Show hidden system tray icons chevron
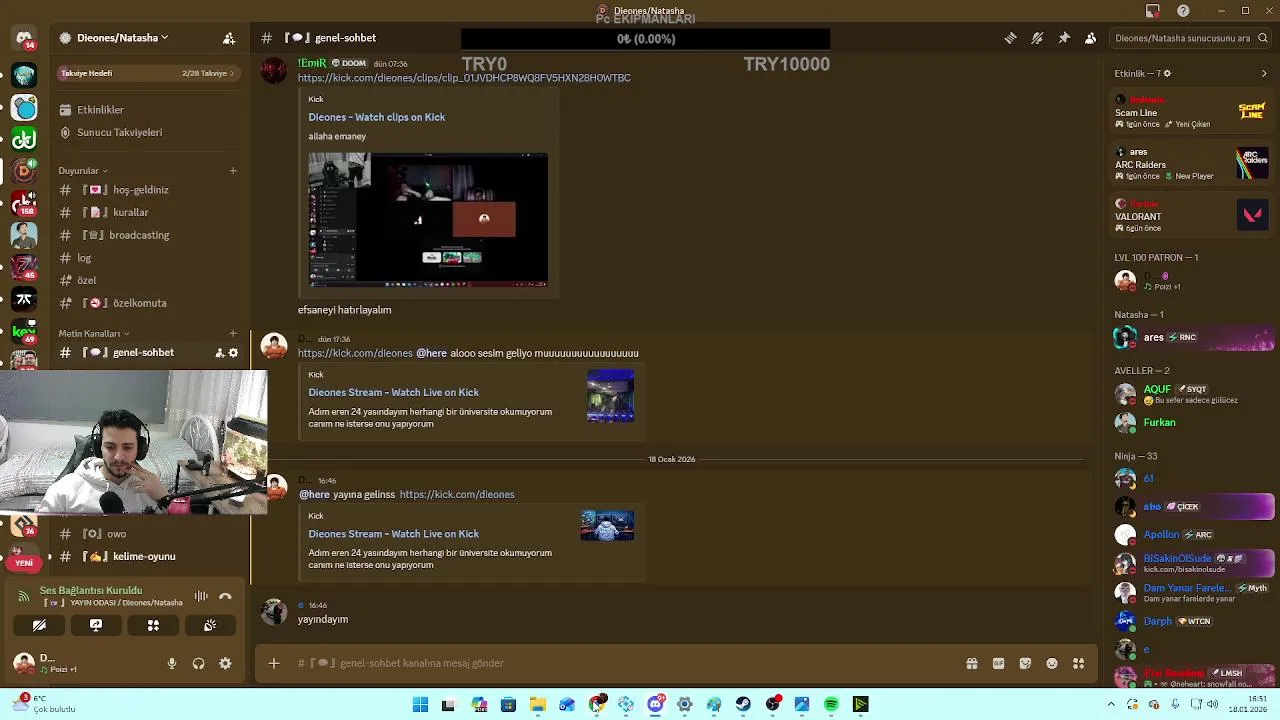The image size is (1280, 720). pos(1111,705)
